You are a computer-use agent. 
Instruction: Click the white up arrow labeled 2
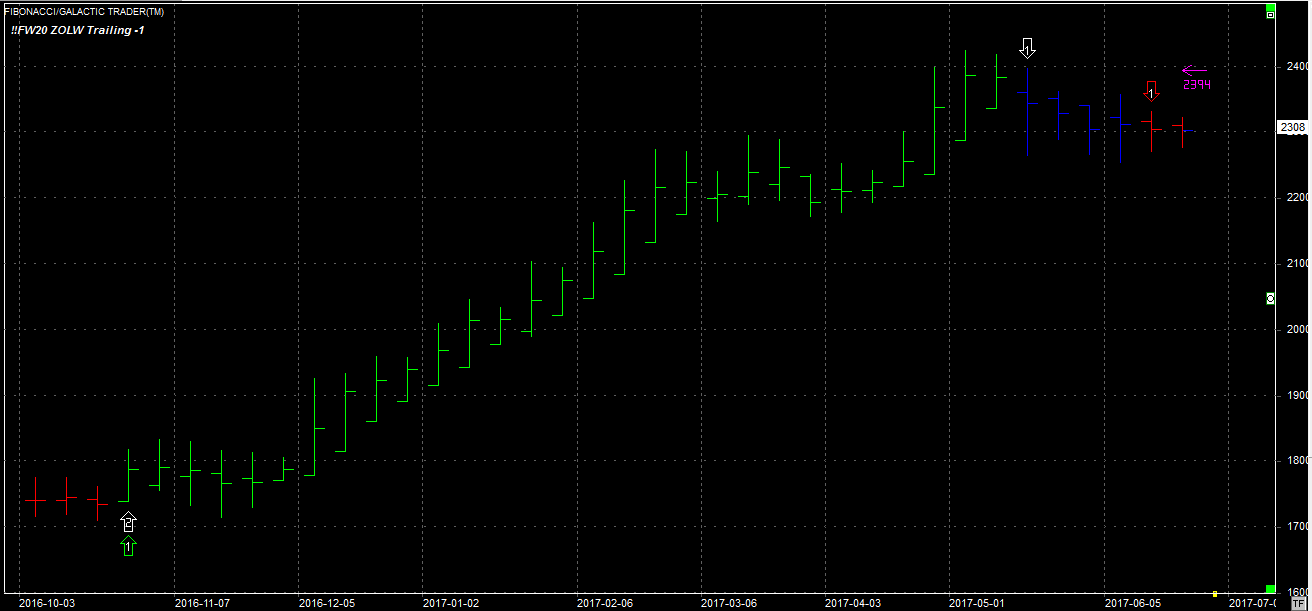click(127, 522)
